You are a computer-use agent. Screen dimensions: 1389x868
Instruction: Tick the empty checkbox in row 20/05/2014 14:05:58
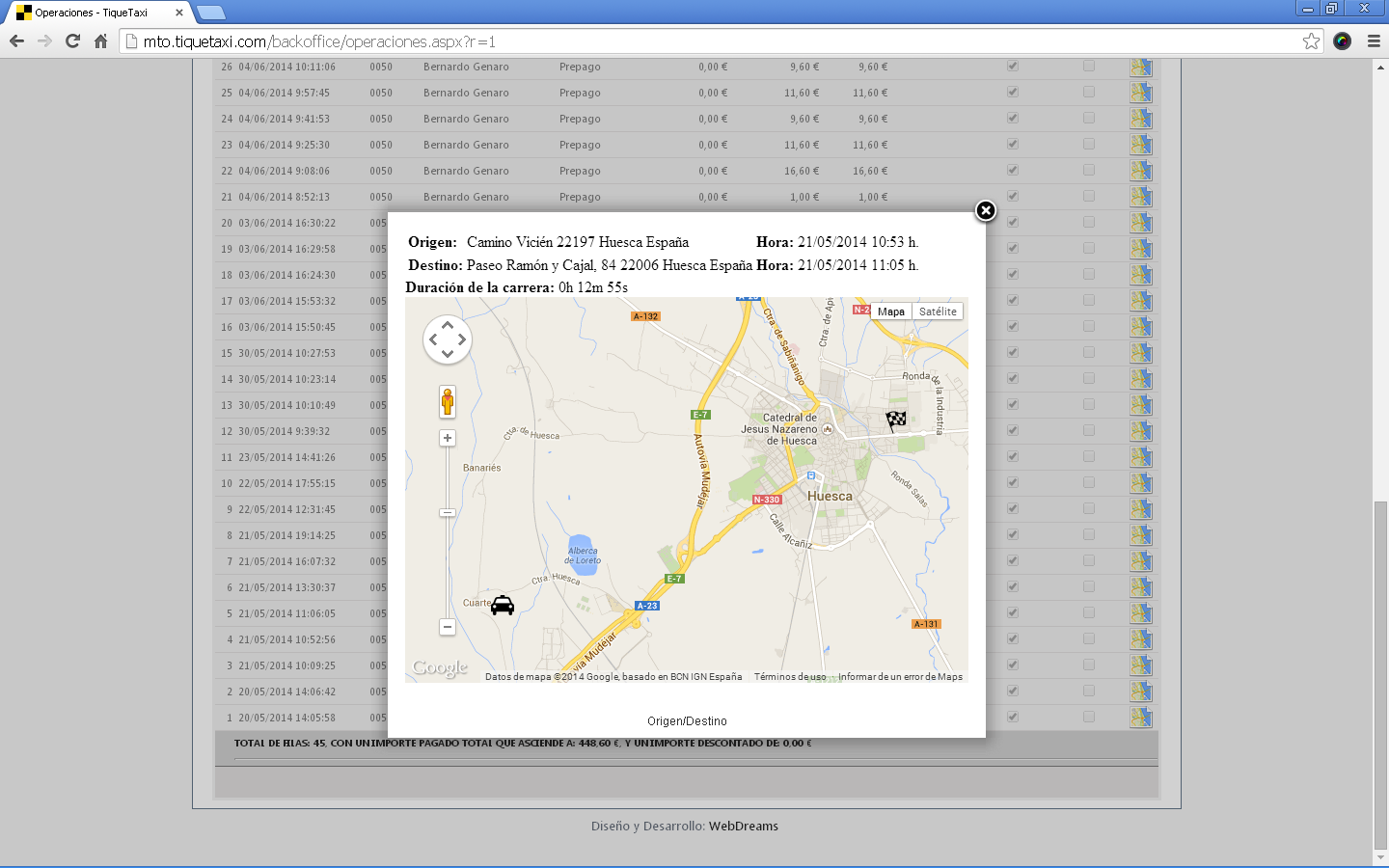coord(1088,717)
